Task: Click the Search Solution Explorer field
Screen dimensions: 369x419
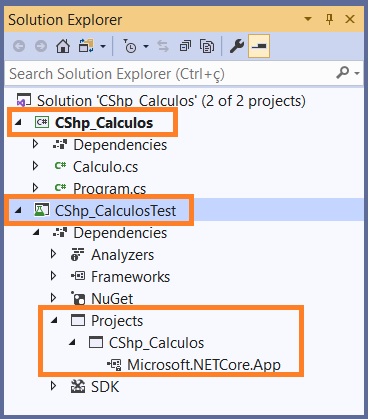Action: tap(170, 74)
